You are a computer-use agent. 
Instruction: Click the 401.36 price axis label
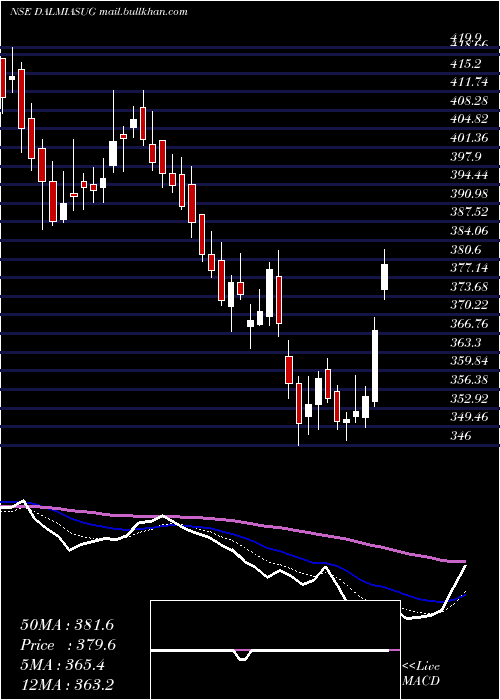click(x=469, y=138)
